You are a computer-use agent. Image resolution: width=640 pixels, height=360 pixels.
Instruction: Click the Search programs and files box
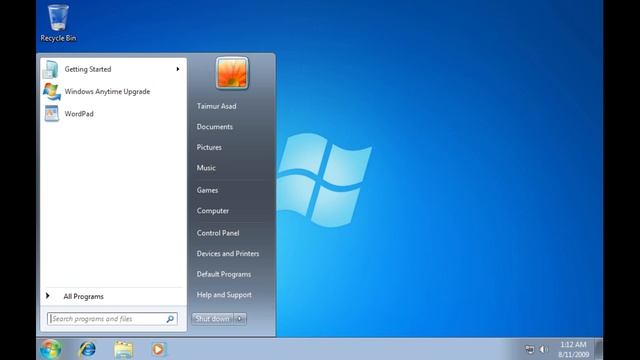[x=112, y=319]
